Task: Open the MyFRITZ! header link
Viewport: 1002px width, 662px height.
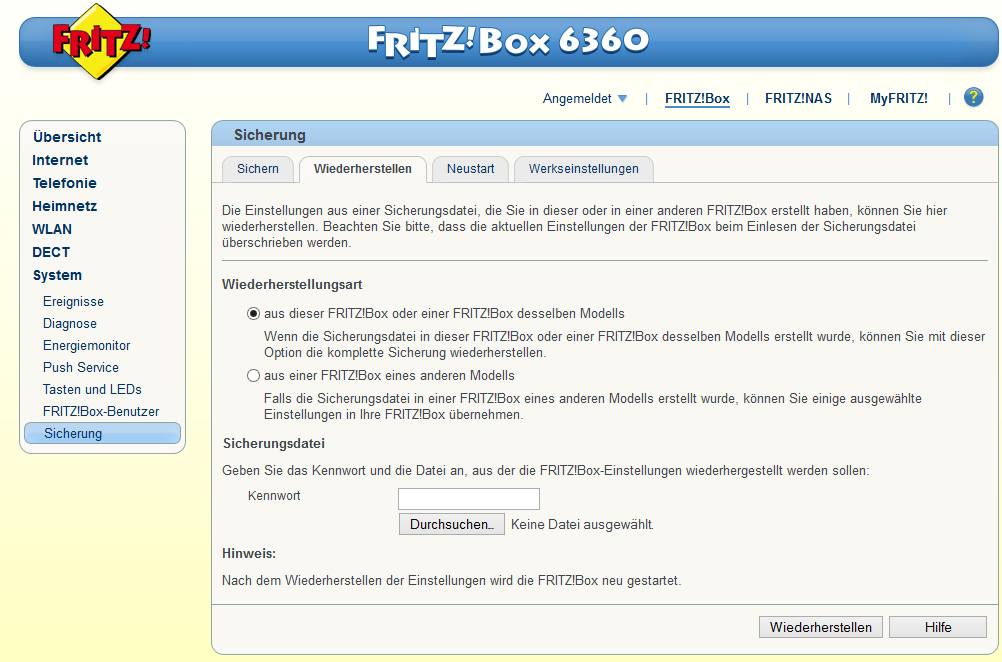Action: [x=898, y=98]
